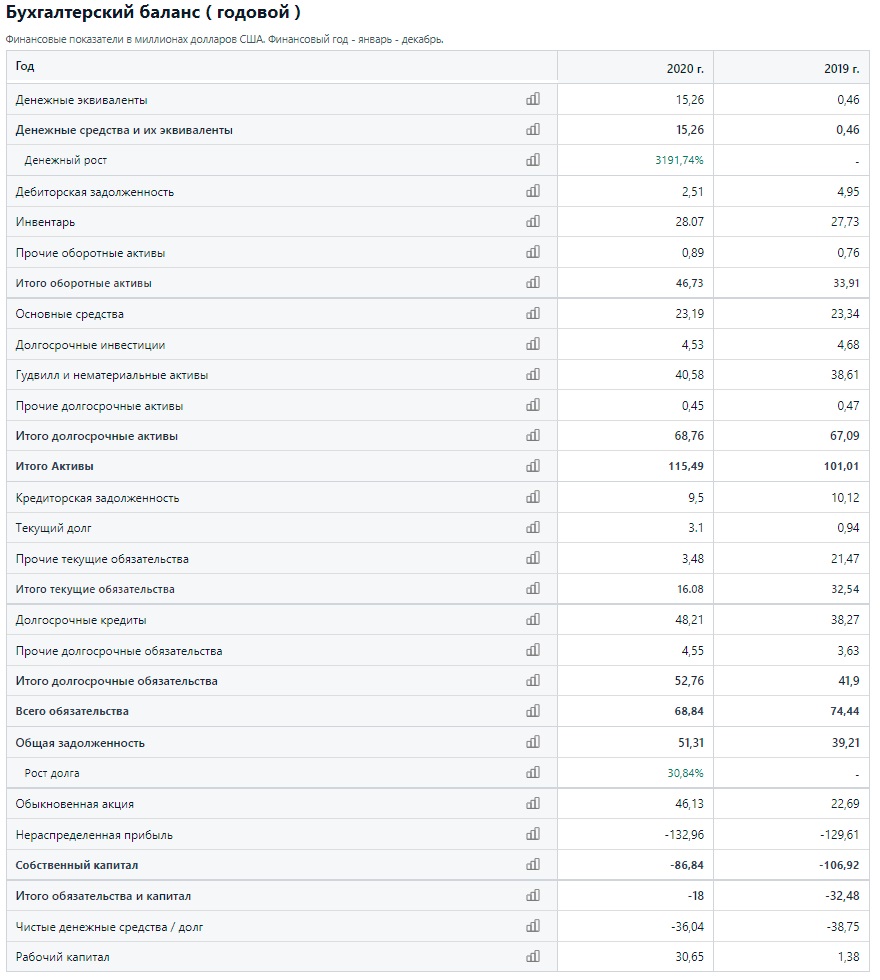The width and height of the screenshot is (880, 980).
Task: View chart of Прочие оборотные активы
Action: [x=532, y=252]
